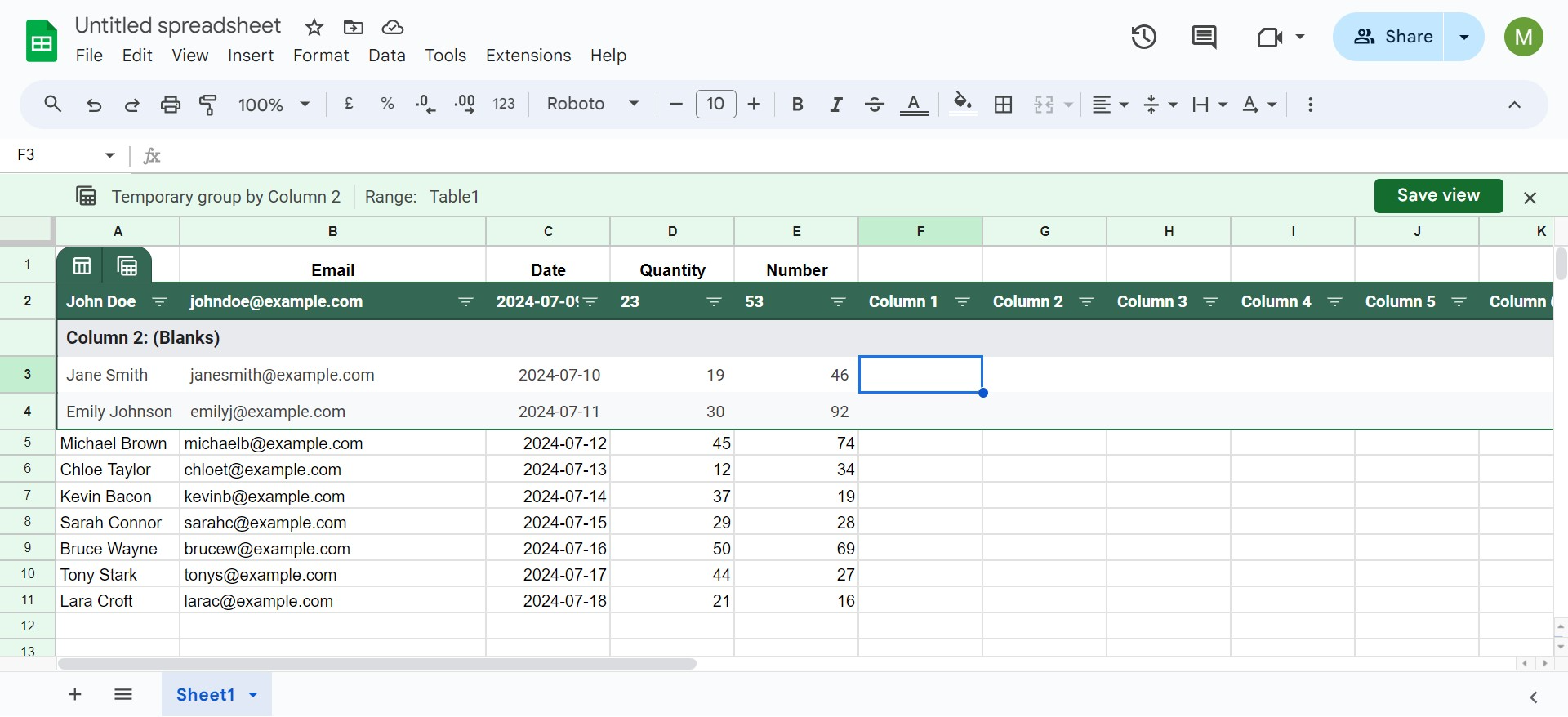Viewport: 1568px width, 717px height.
Task: Increase decimal places
Action: (465, 105)
